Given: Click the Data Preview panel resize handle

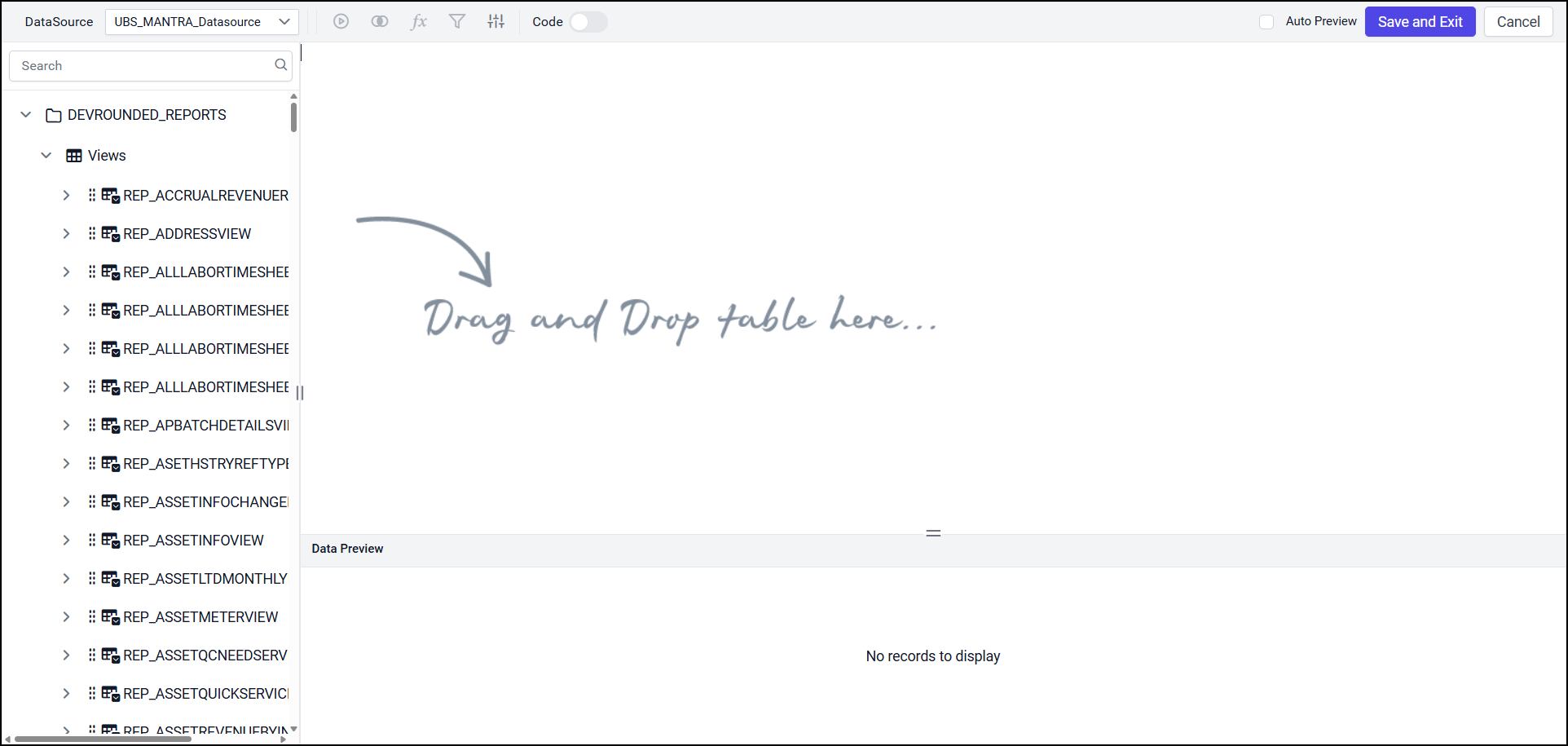Looking at the screenshot, I should coord(933,533).
